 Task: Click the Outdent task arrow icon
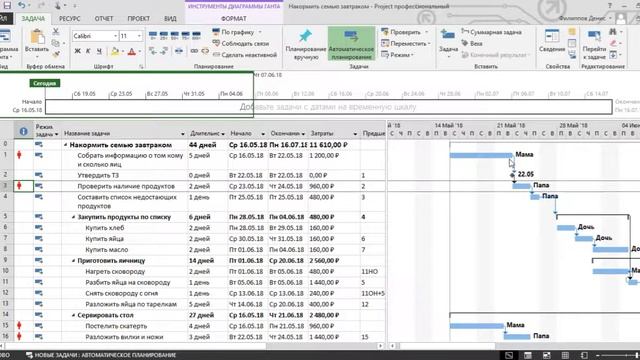click(x=153, y=51)
